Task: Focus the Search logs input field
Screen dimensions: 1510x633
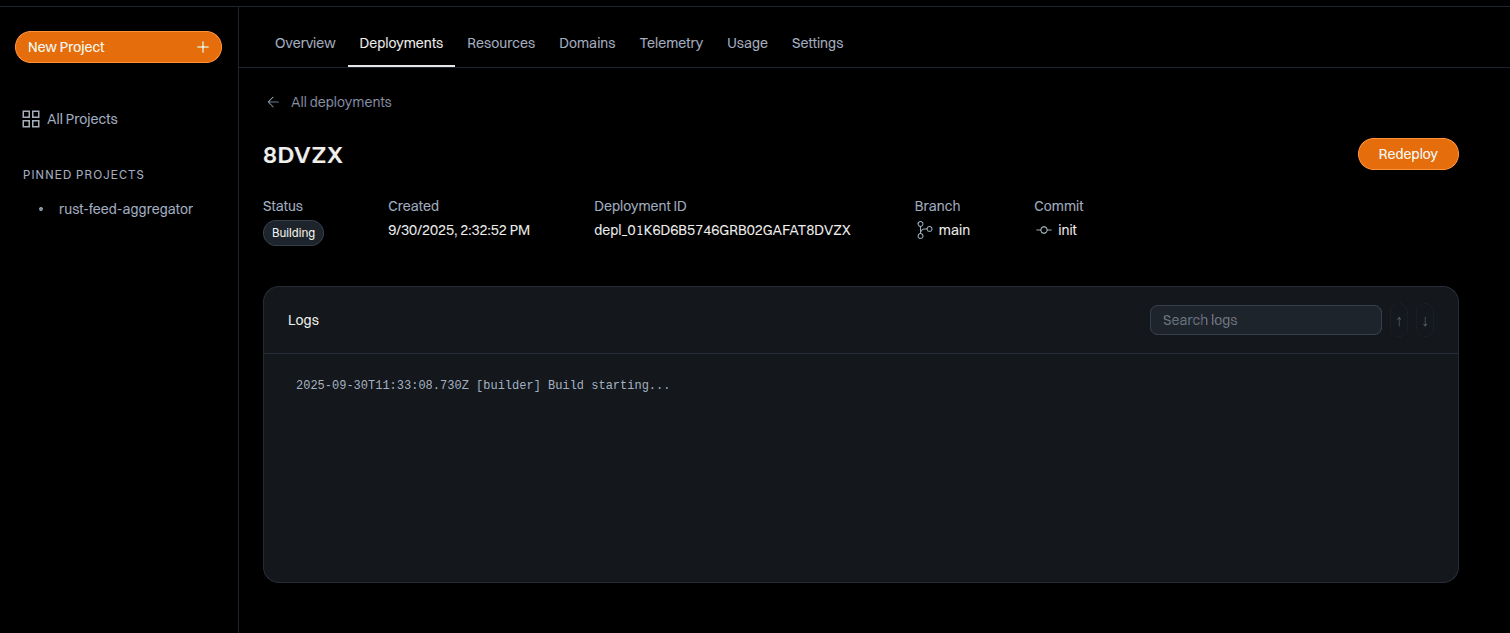Action: 1265,320
